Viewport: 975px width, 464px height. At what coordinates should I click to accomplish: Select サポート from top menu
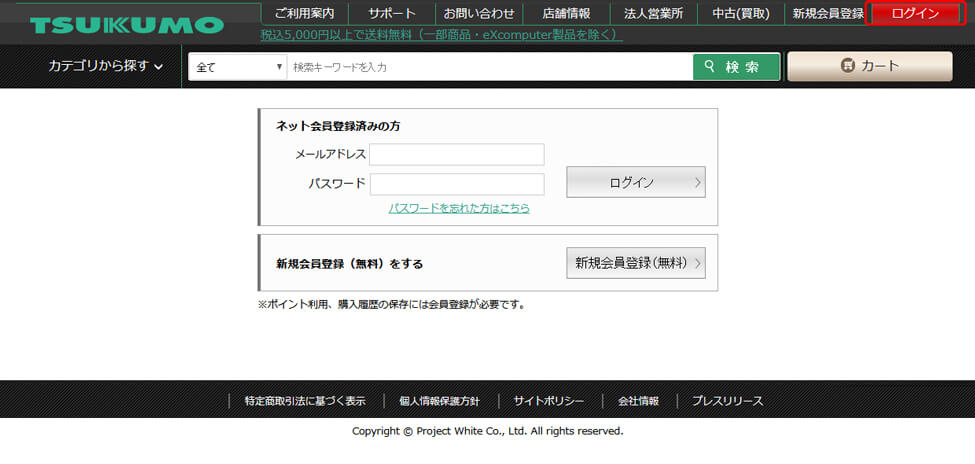point(392,13)
